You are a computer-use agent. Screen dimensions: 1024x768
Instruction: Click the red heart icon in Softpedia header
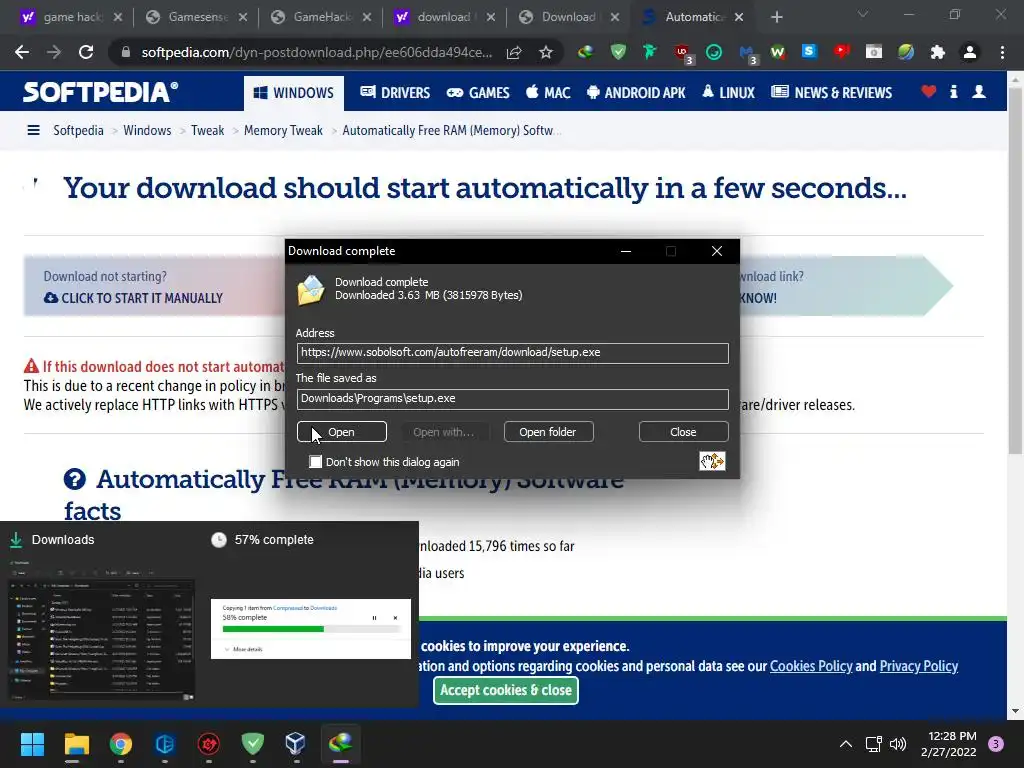point(928,92)
